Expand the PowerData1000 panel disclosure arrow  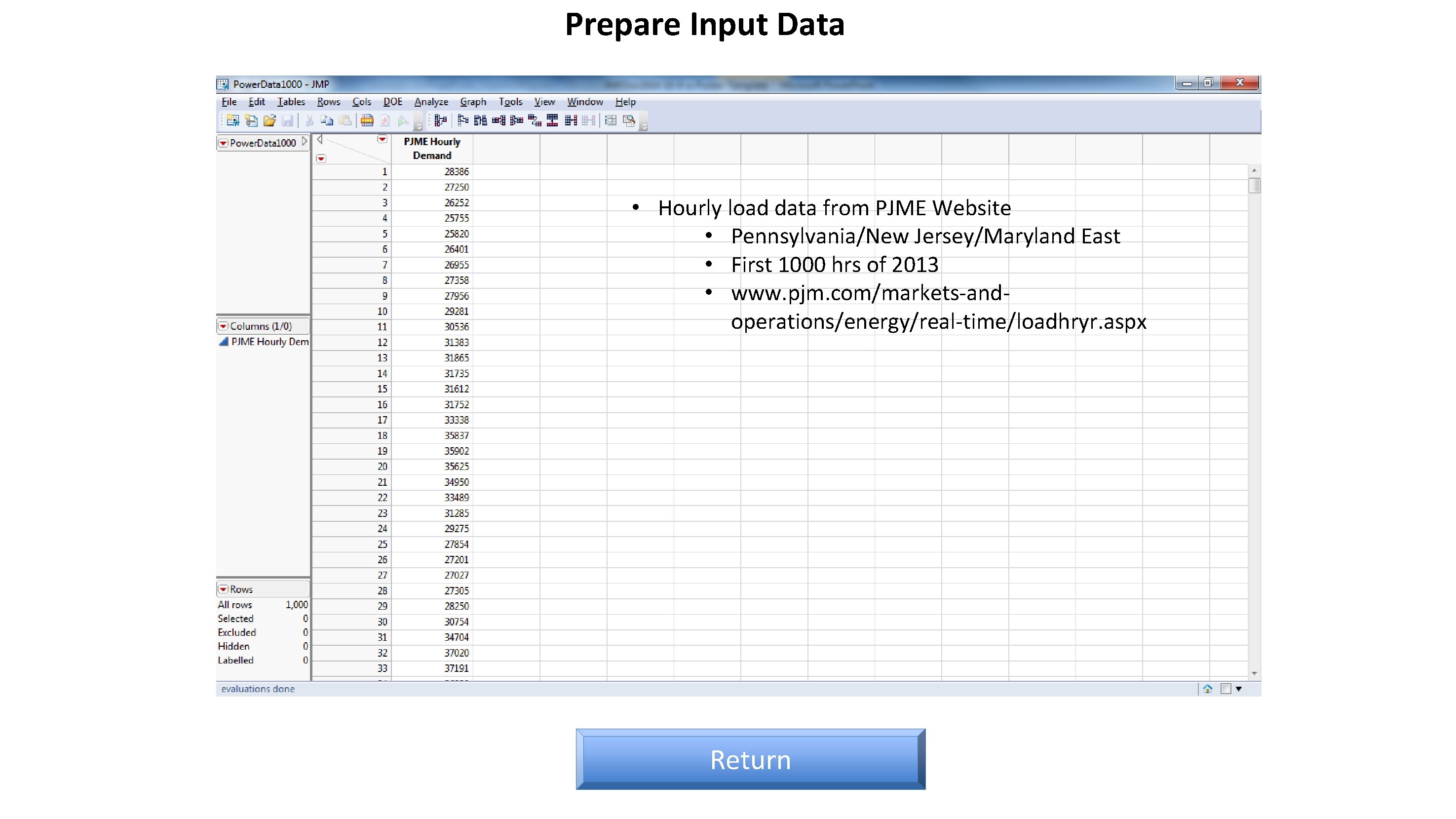pyautogui.click(x=305, y=142)
